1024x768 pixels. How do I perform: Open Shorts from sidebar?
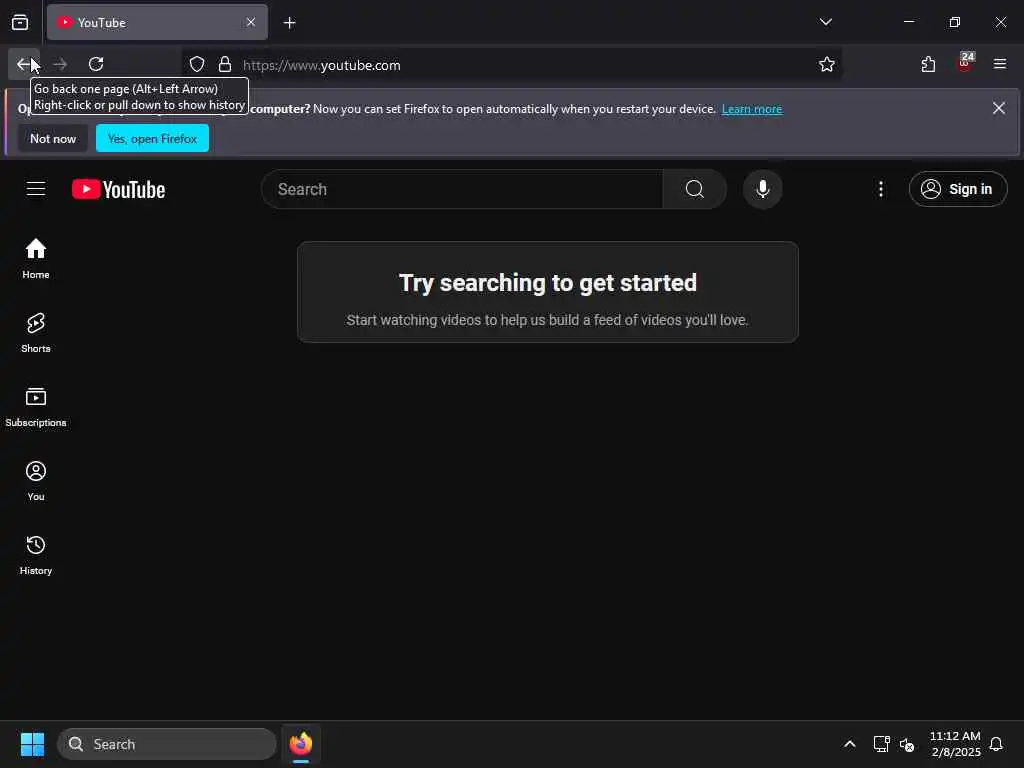click(x=36, y=332)
